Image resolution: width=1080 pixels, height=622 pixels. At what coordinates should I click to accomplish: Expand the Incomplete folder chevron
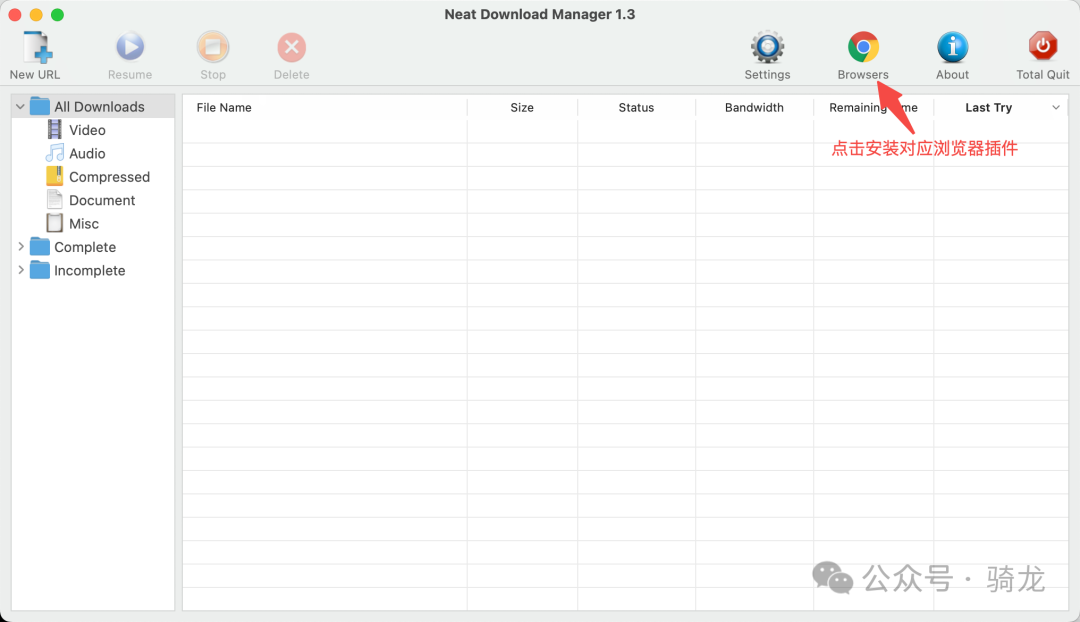pos(21,270)
